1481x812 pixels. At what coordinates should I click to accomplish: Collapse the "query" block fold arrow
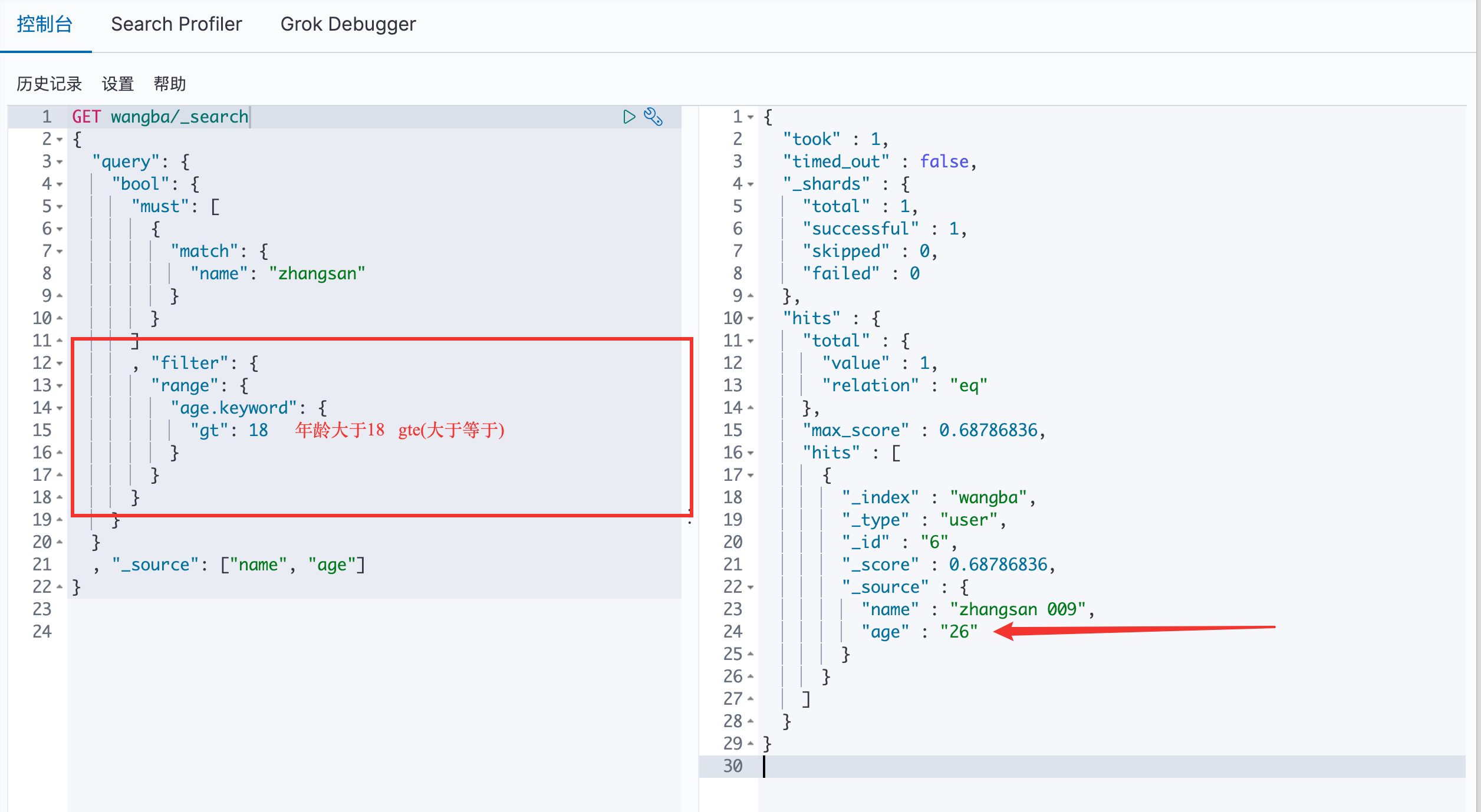coord(60,162)
